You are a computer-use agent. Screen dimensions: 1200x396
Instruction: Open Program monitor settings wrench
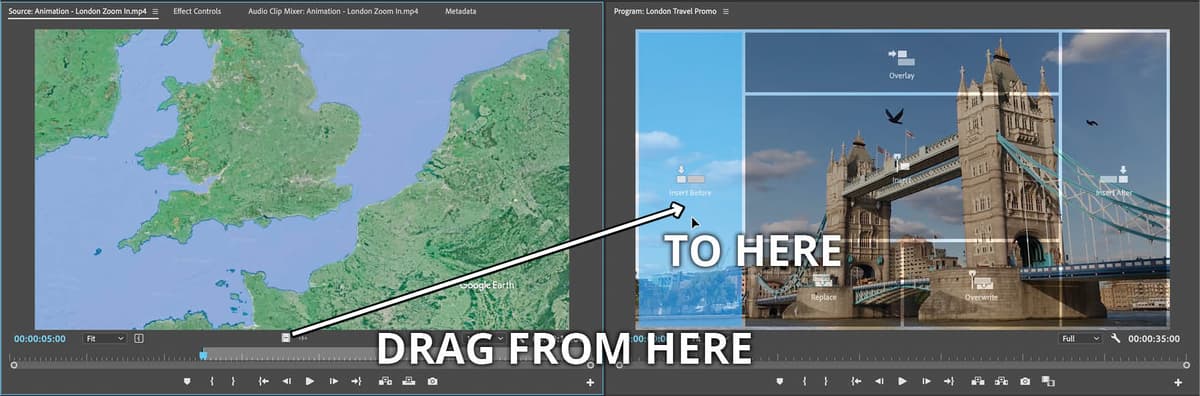pos(1115,338)
